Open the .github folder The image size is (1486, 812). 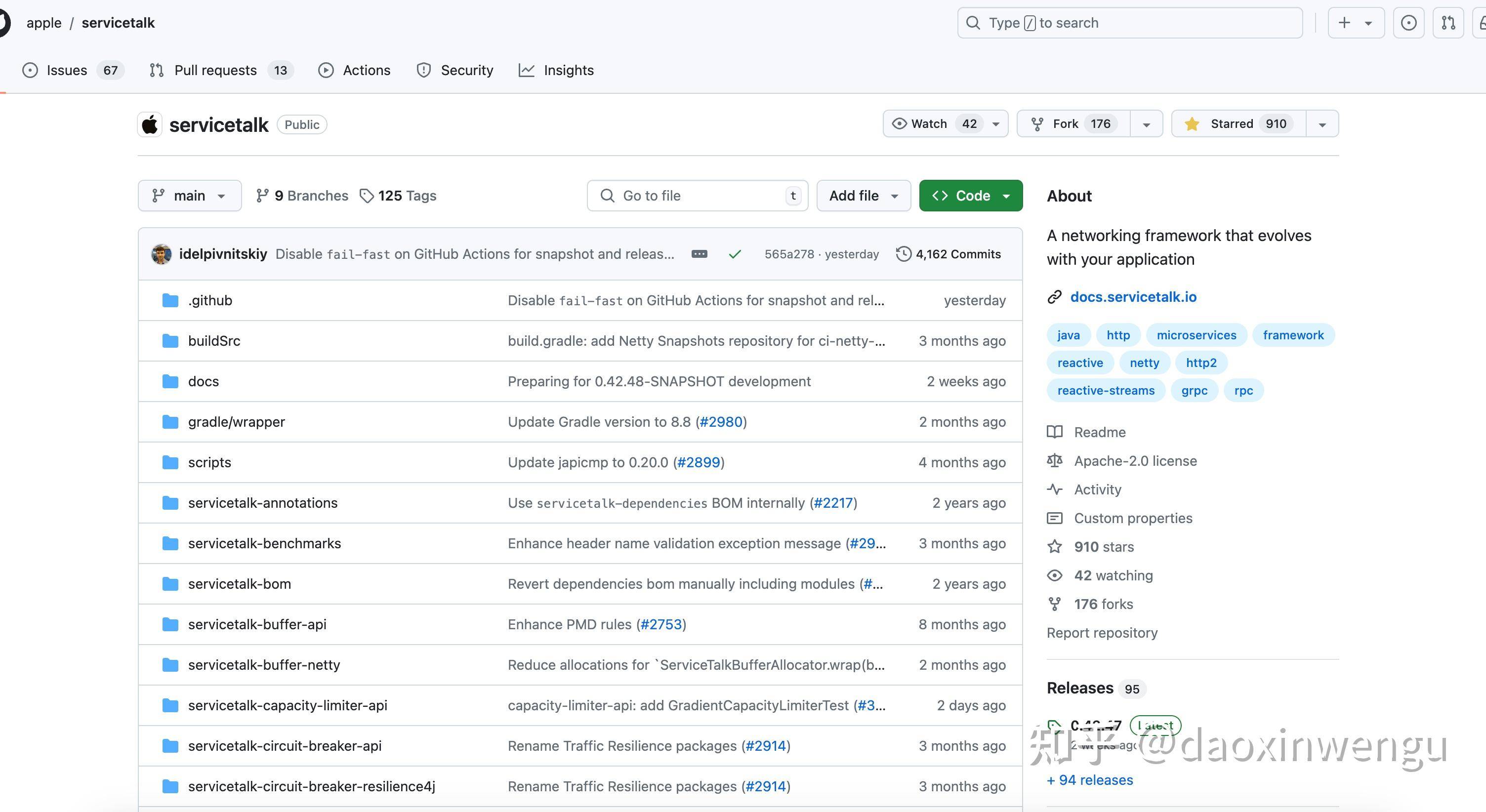tap(210, 300)
